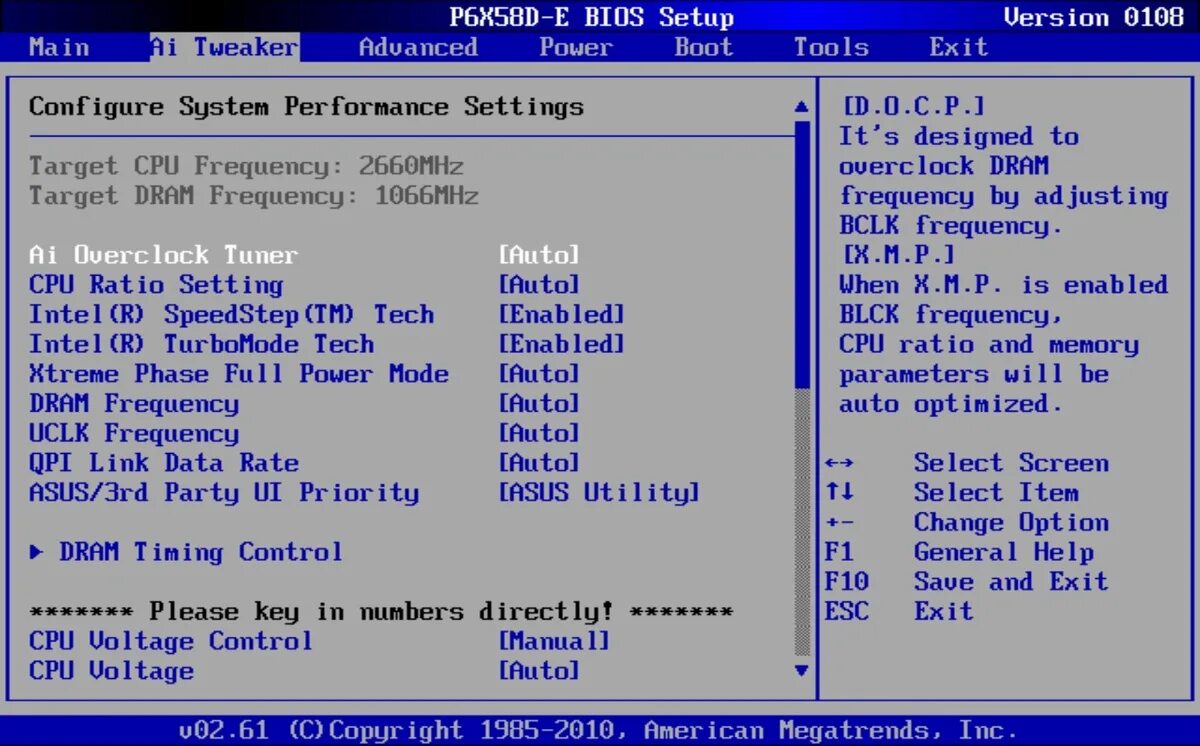Screen dimensions: 1200x746
Task: Change CPU Ratio Setting [Auto] value
Action: click(x=539, y=285)
